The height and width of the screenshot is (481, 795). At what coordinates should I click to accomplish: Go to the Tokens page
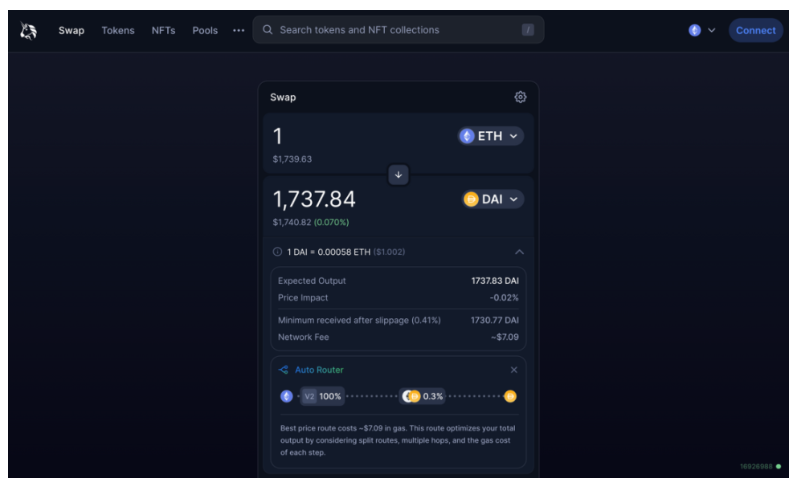tap(118, 30)
